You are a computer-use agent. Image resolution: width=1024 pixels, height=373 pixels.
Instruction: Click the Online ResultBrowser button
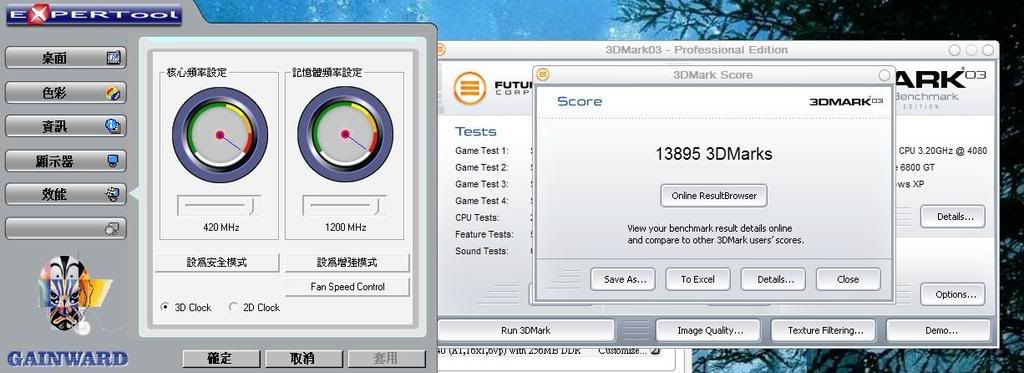(714, 195)
